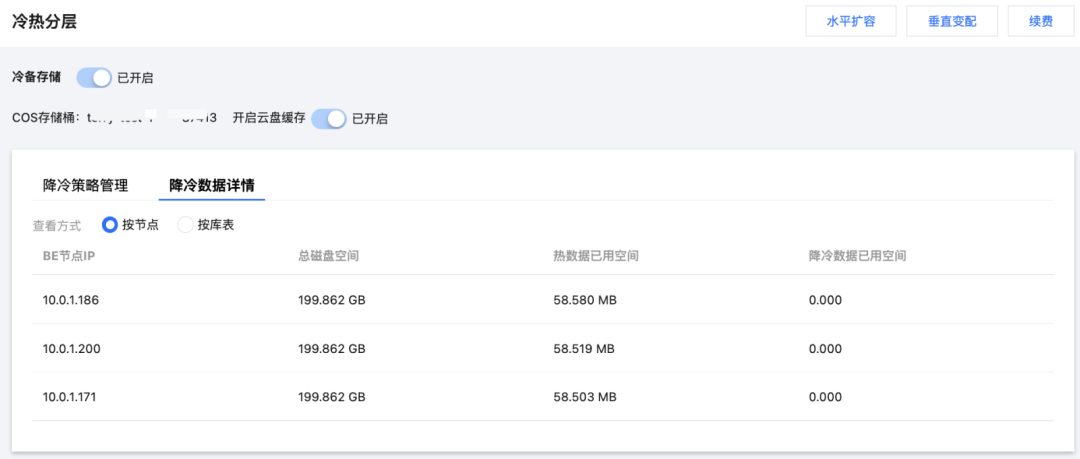Click the 58.580 MB hot data value
Image resolution: width=1080 pixels, height=459 pixels.
click(x=584, y=300)
